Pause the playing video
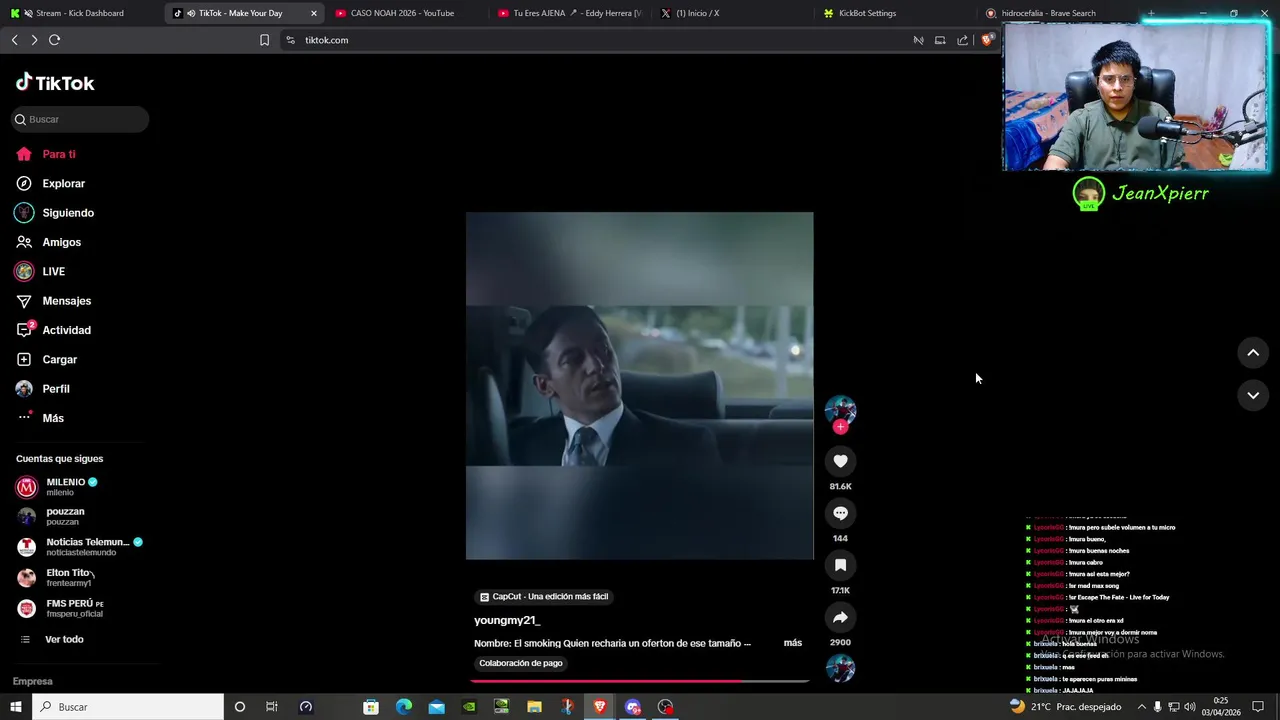The image size is (1280, 720). pyautogui.click(x=640, y=386)
